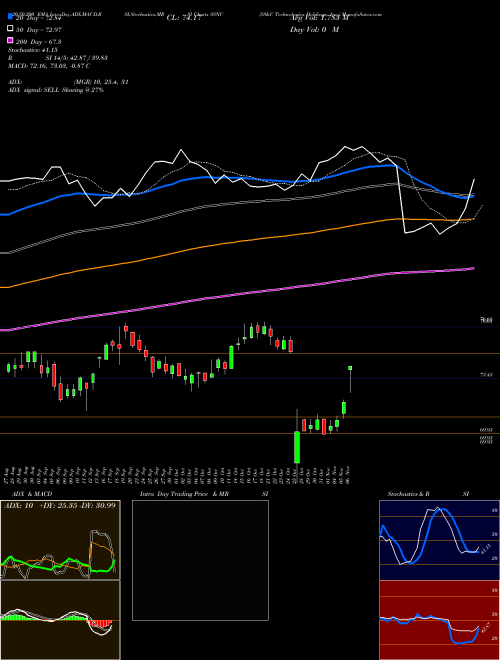Image resolution: width=500 pixels, height=660 pixels.
Task: Click the 'Intra Day Trading Price & MR' heading
Action: point(184,494)
